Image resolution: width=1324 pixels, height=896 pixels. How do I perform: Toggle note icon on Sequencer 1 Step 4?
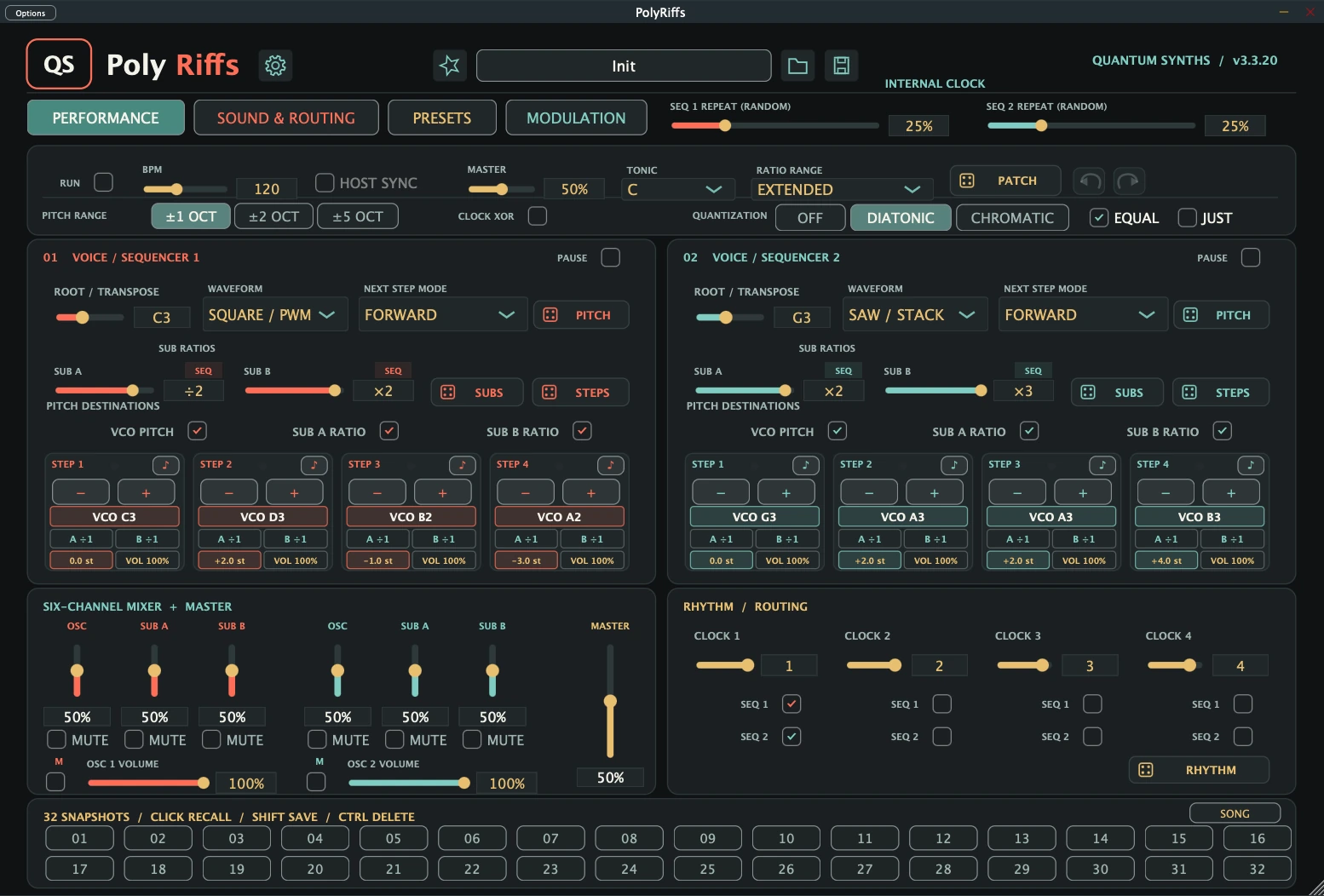pyautogui.click(x=611, y=465)
